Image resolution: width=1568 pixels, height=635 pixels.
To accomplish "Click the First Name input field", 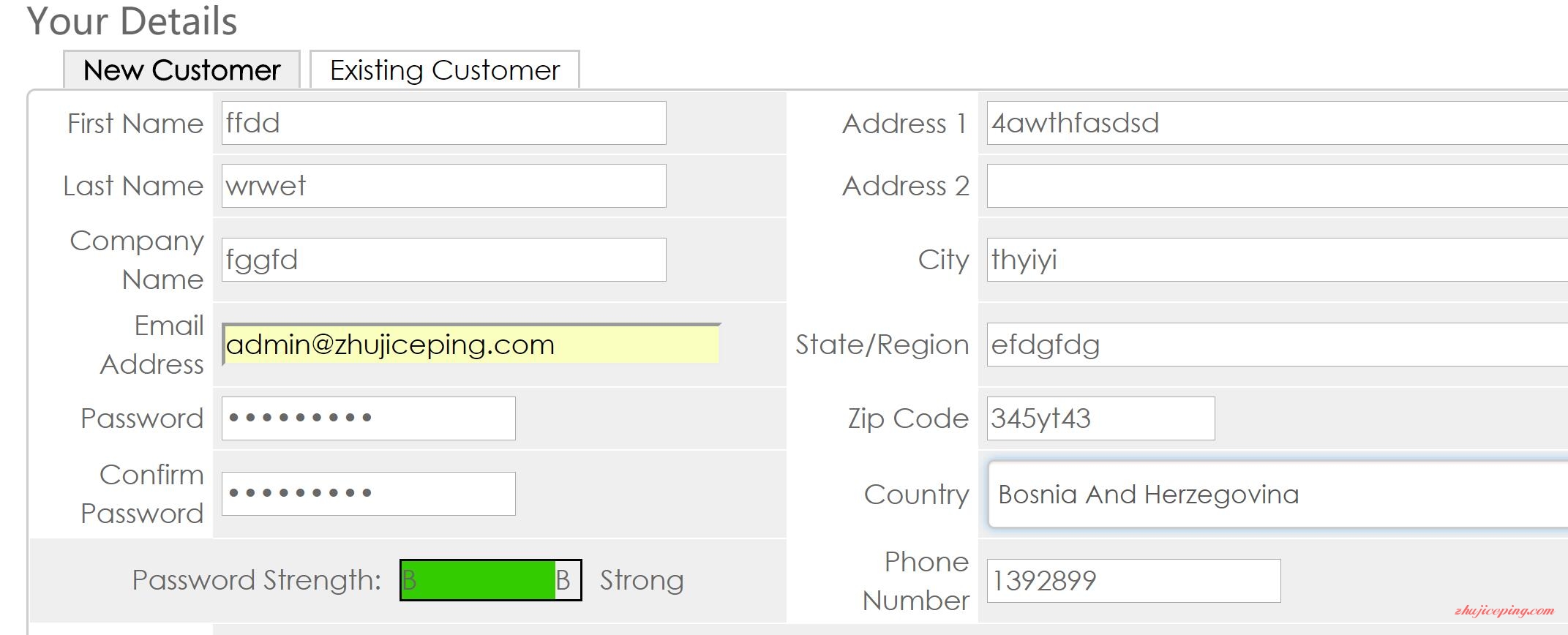I will [x=444, y=123].
